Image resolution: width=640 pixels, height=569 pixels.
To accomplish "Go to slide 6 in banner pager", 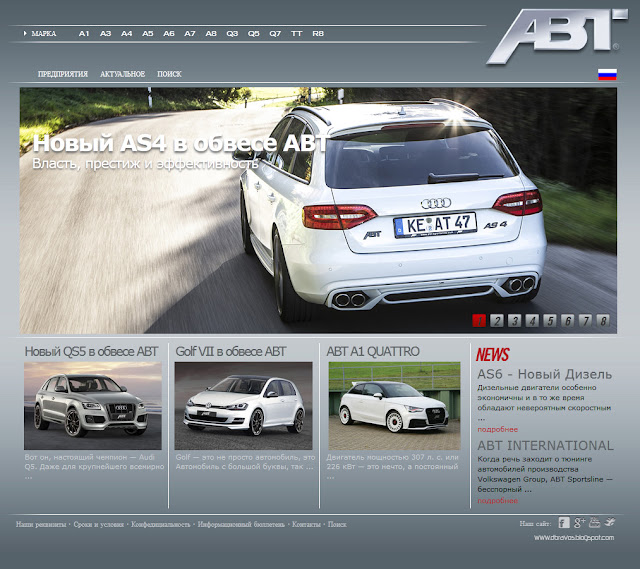I will (x=568, y=320).
